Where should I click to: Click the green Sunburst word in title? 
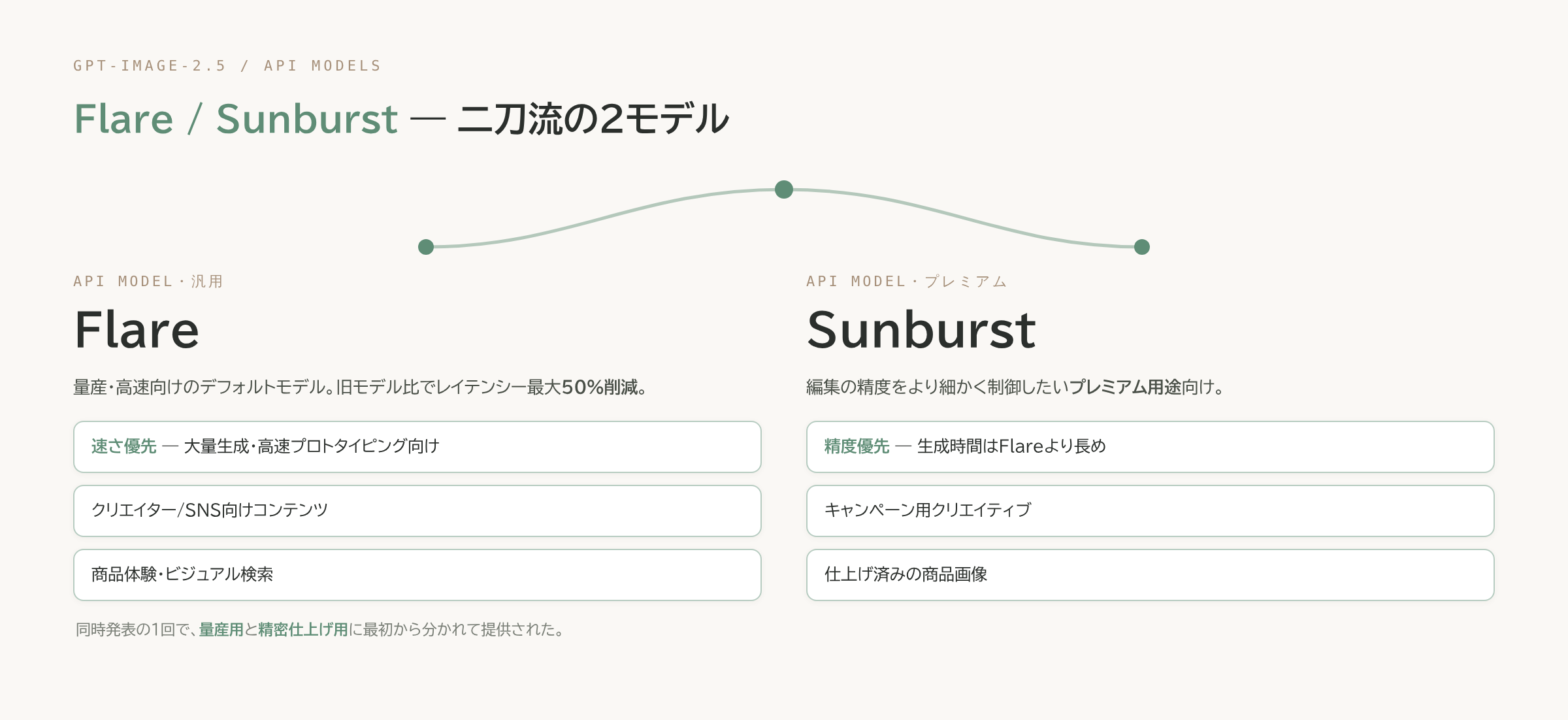pos(307,119)
